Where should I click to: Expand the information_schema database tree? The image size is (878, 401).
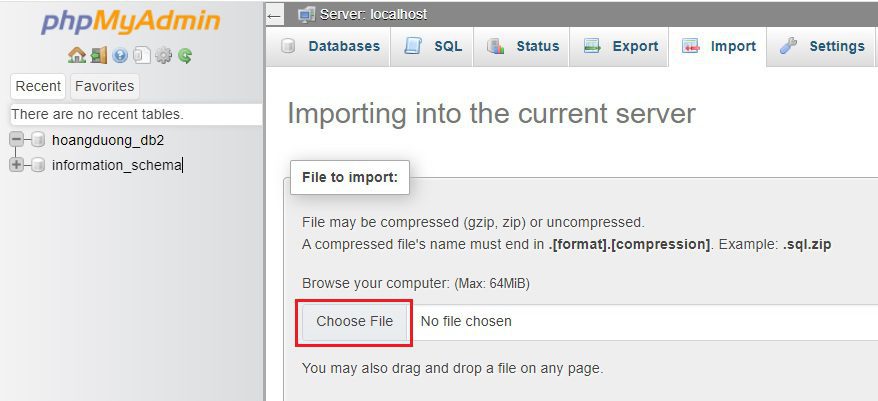(17, 165)
